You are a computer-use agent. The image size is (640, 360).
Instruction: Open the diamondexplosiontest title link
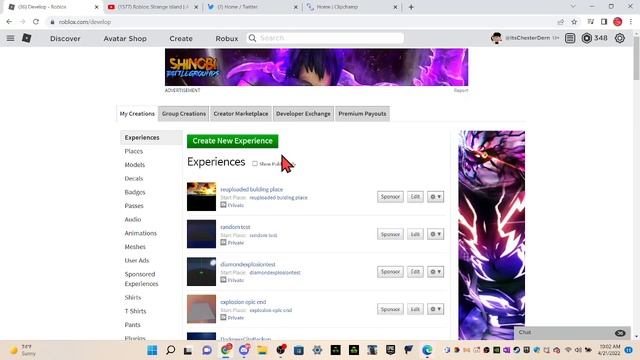(x=248, y=264)
